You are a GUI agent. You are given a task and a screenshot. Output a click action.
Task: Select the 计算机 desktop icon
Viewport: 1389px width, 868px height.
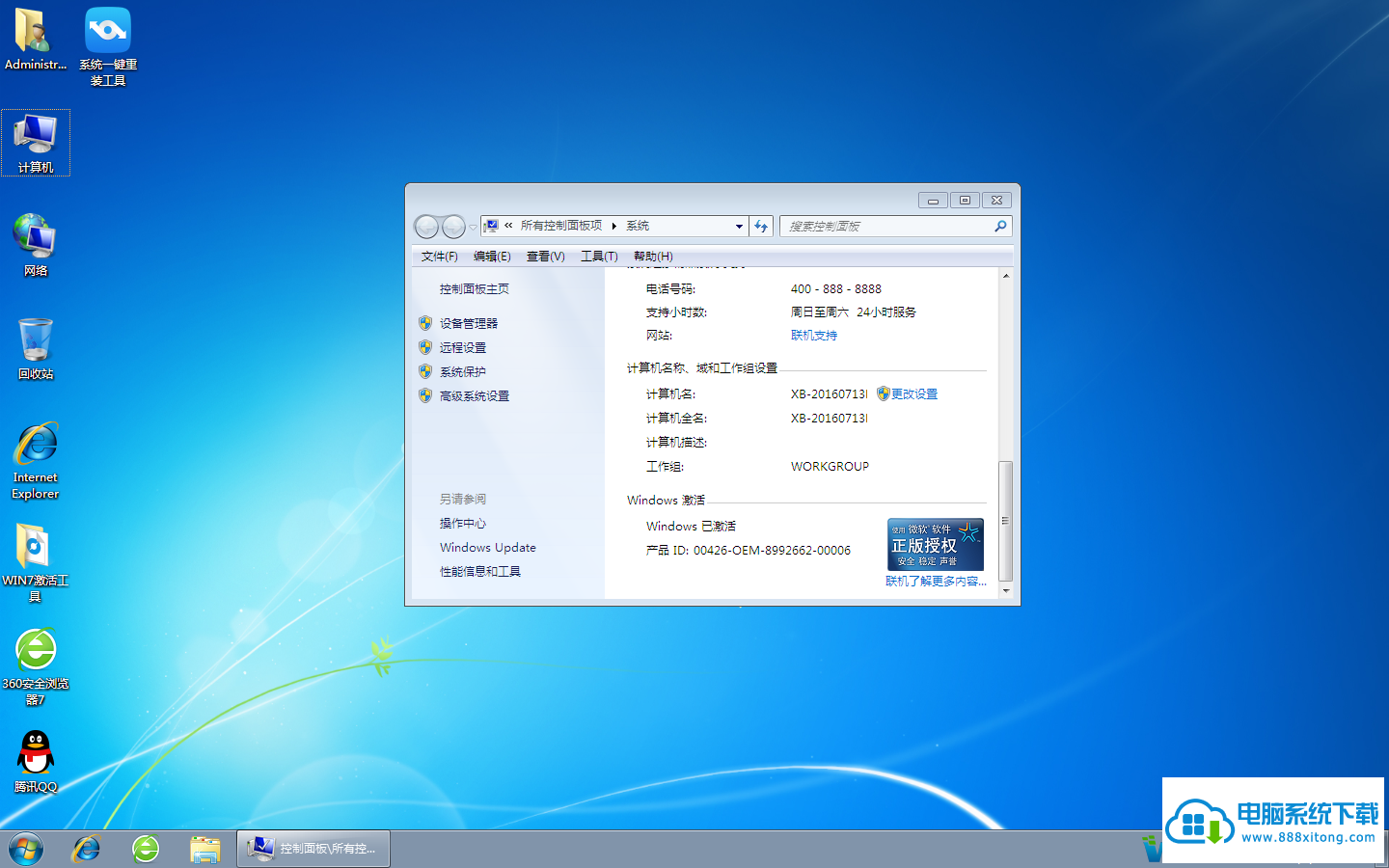pyautogui.click(x=36, y=143)
